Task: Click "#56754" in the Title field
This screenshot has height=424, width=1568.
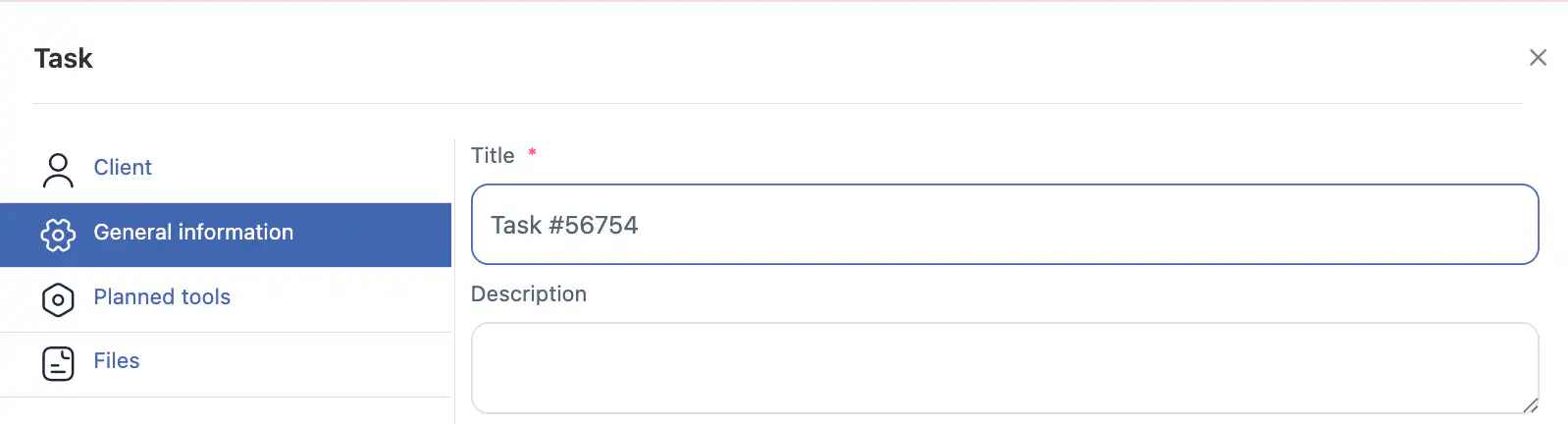Action: point(594,226)
